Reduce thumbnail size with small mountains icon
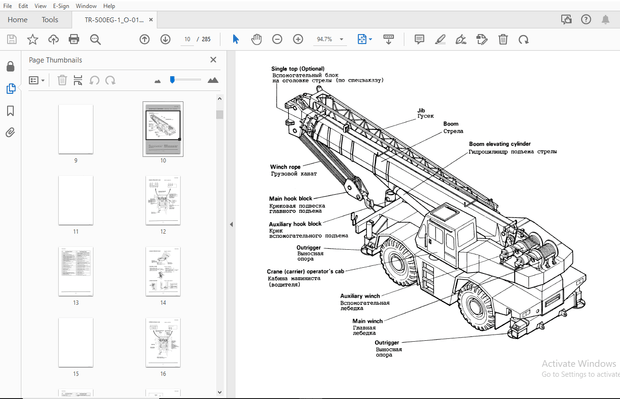The width and height of the screenshot is (620, 399). 157,81
